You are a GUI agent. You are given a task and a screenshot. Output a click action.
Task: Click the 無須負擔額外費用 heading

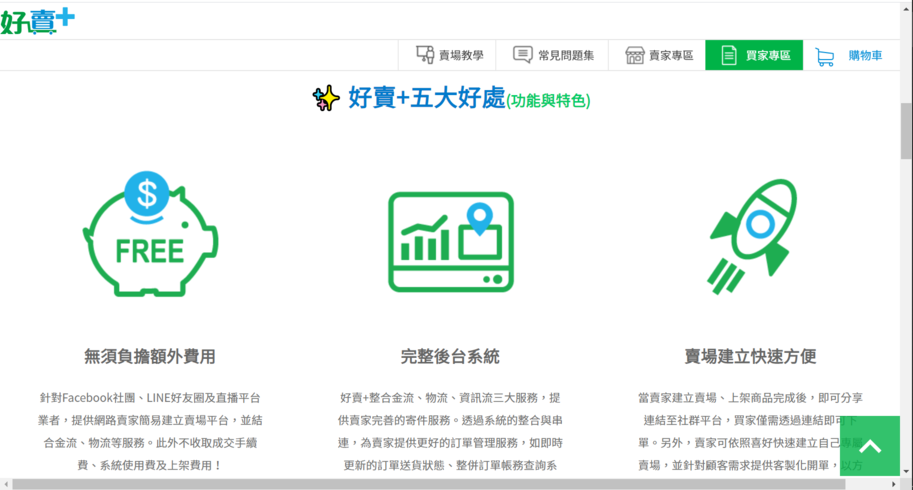150,356
